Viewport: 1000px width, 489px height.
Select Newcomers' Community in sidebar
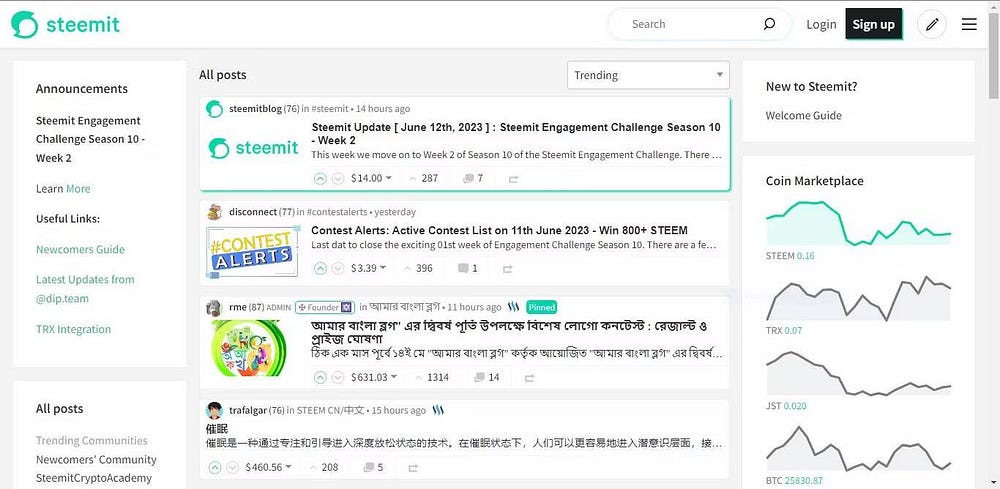(96, 460)
